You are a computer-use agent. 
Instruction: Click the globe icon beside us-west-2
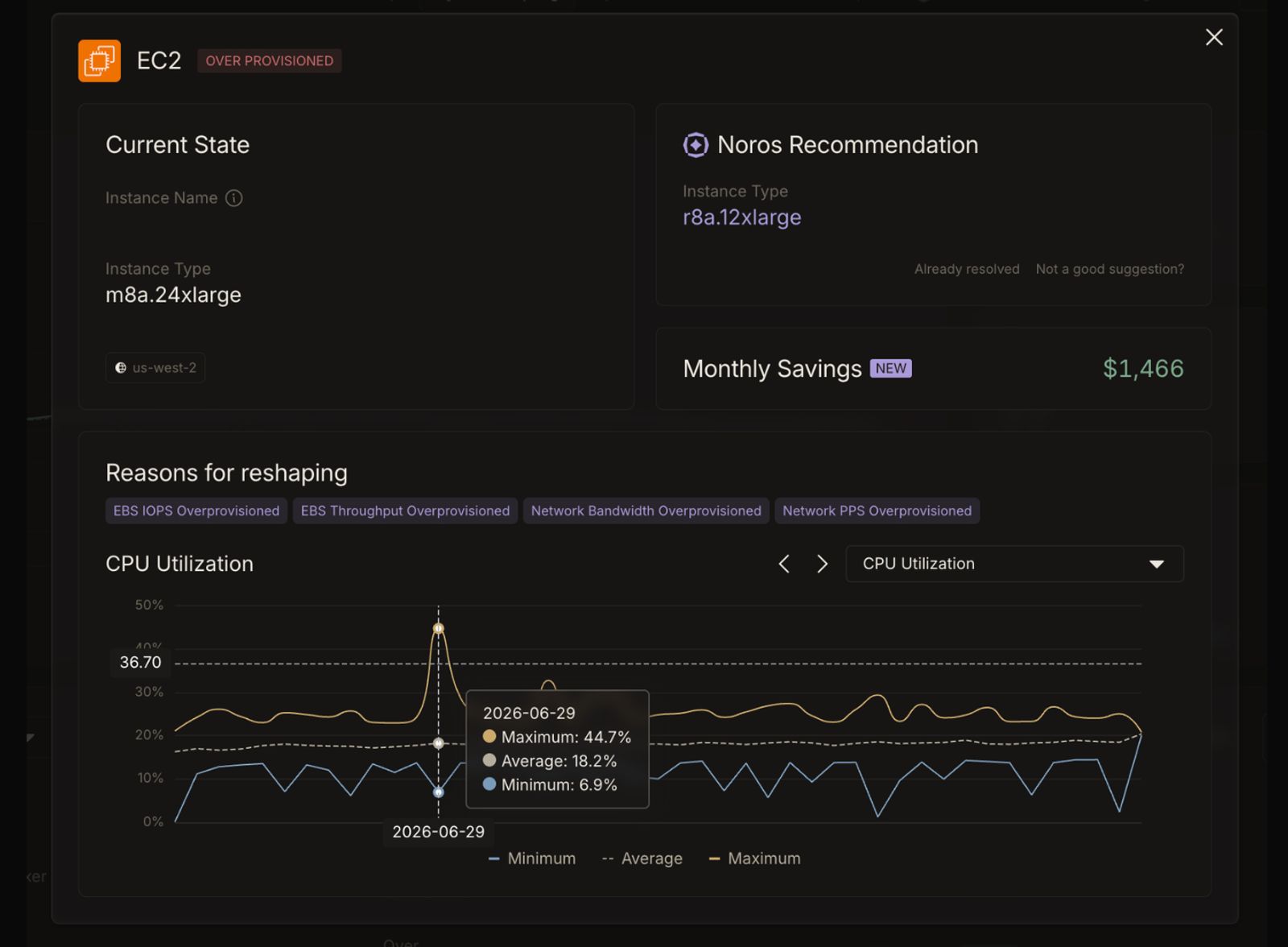121,368
